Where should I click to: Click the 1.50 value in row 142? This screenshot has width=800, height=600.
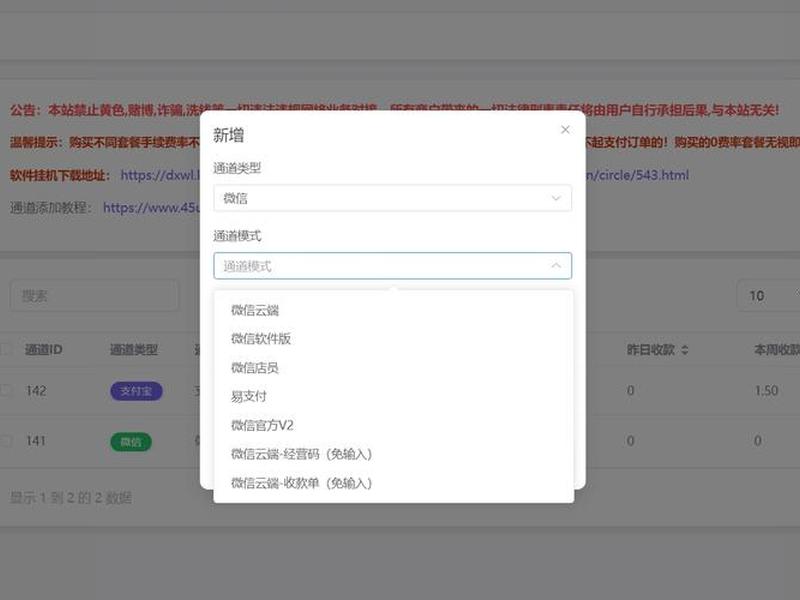coord(766,391)
